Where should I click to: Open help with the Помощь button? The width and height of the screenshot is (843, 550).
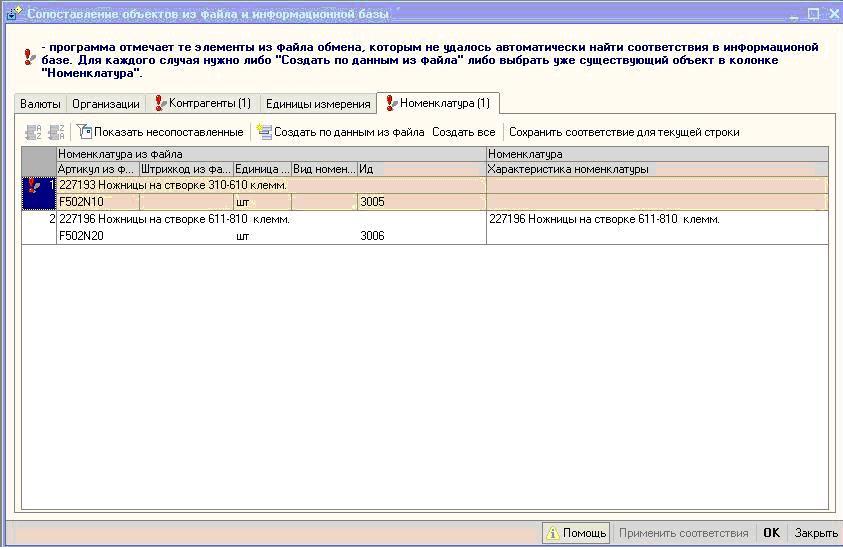click(576, 533)
